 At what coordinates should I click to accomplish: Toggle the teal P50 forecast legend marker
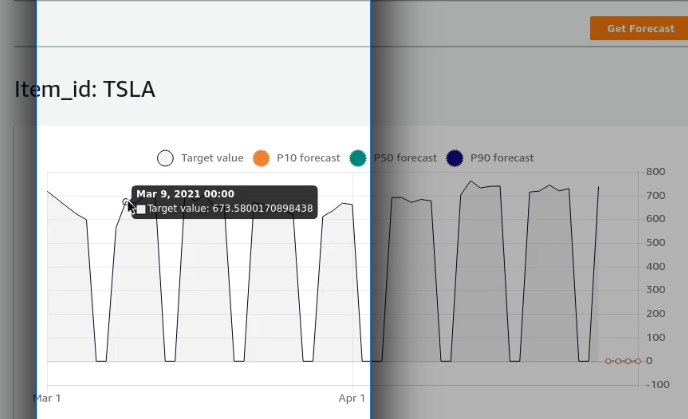tap(359, 158)
